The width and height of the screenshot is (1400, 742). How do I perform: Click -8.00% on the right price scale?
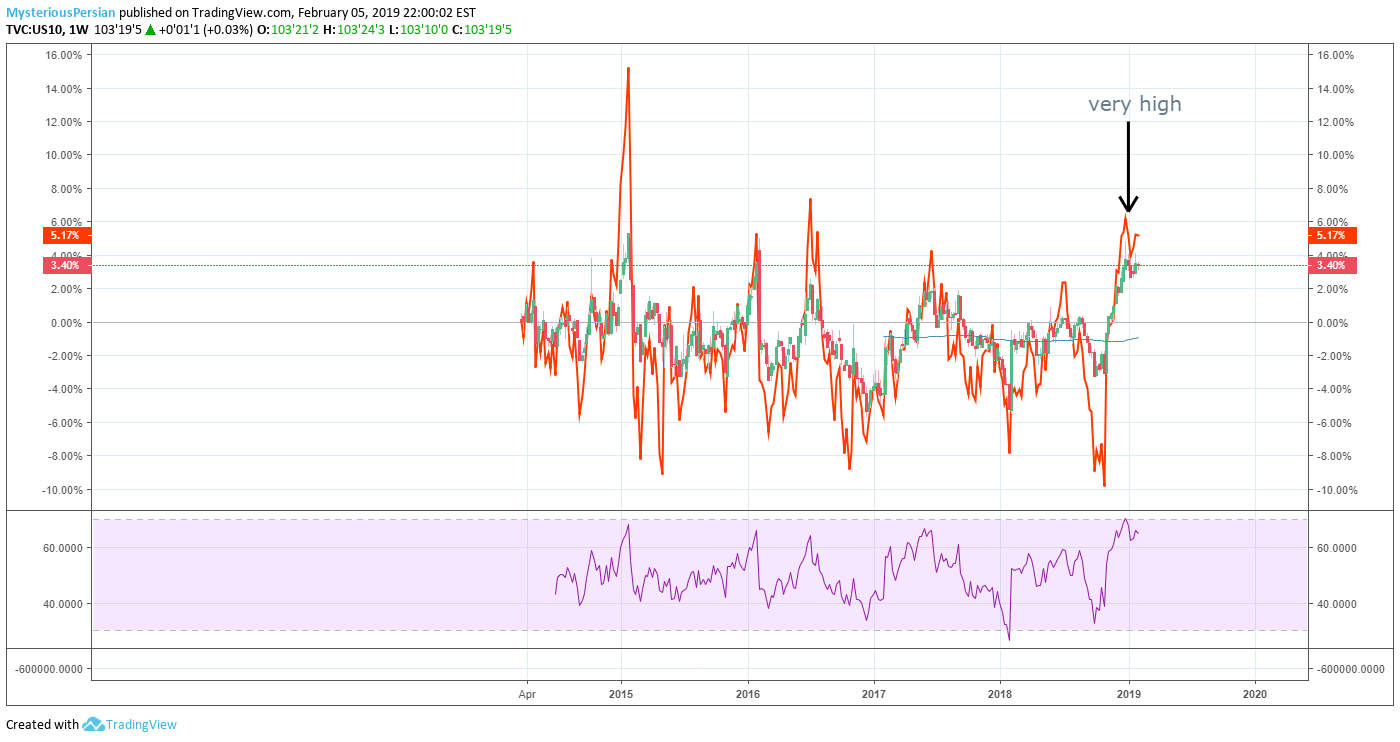tap(1336, 456)
